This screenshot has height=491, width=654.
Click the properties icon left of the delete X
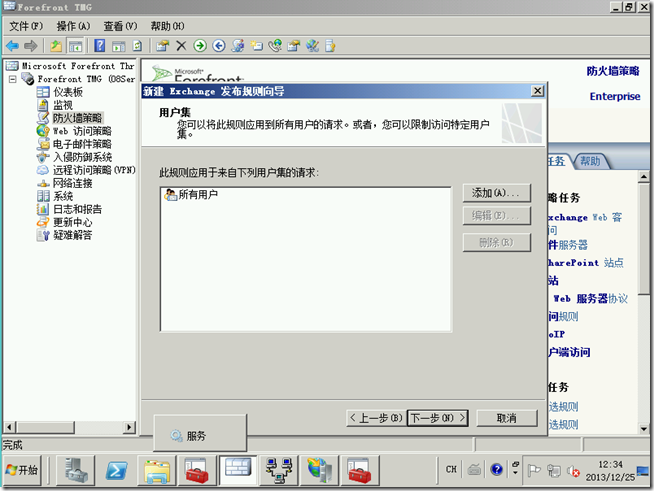pos(162,45)
